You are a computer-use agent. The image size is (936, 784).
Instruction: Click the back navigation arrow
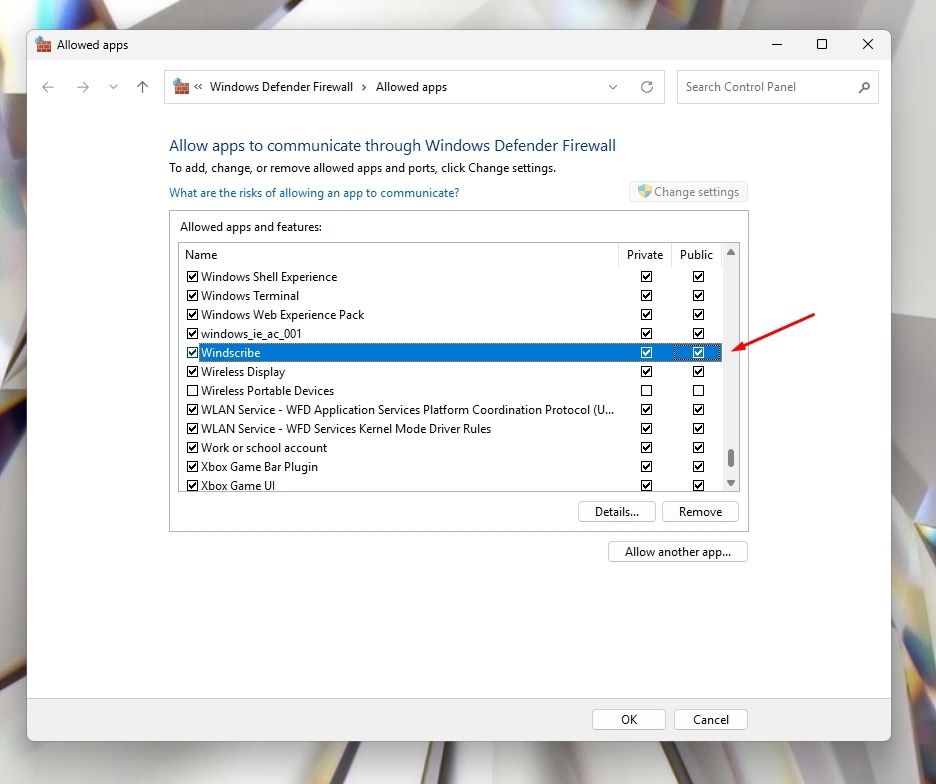coord(48,87)
